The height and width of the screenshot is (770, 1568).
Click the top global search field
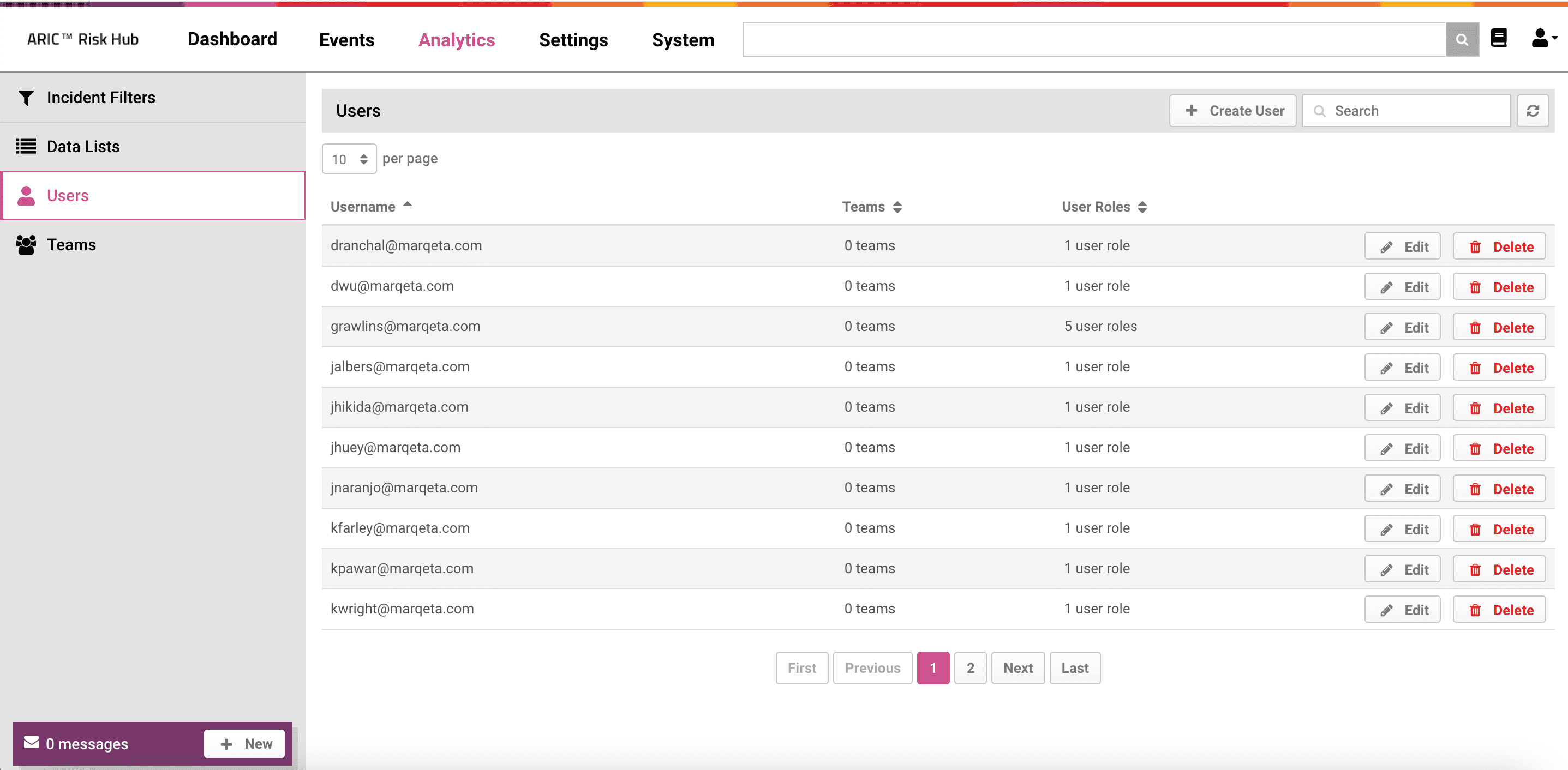coord(1094,39)
